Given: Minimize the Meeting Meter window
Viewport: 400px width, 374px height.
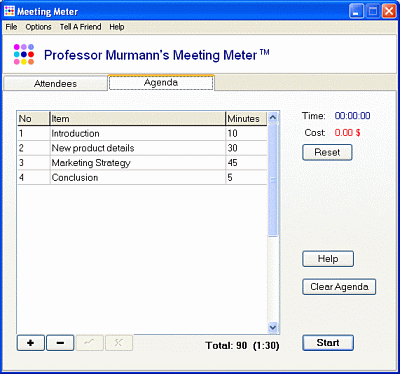Looking at the screenshot, I should (x=356, y=11).
